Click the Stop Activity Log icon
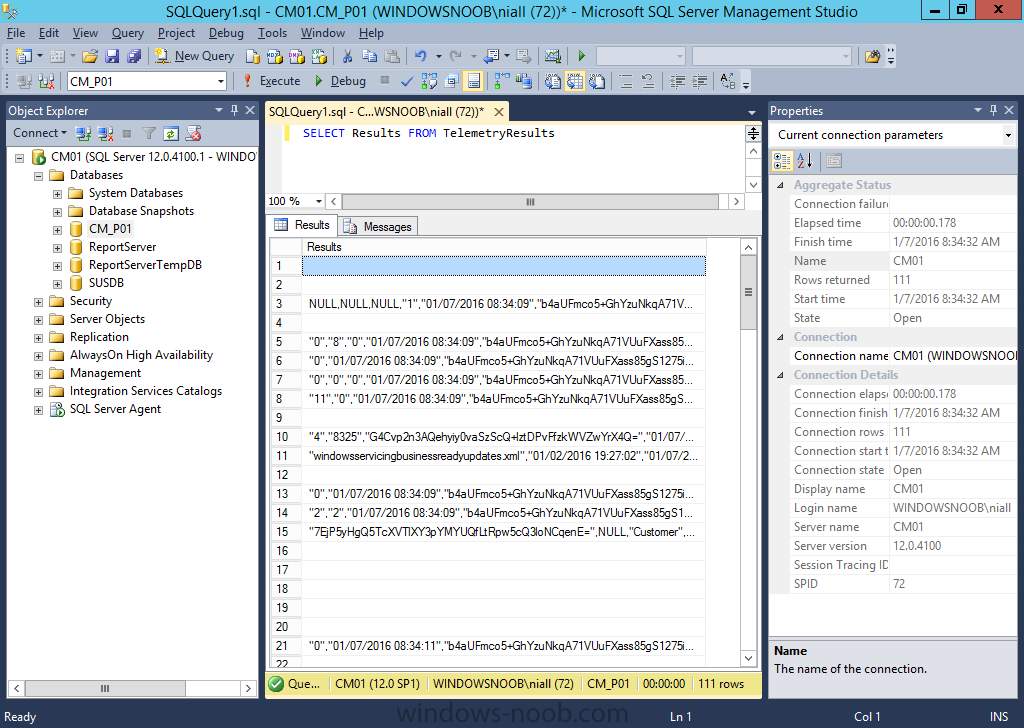This screenshot has width=1024, height=728. pyautogui.click(x=193, y=134)
